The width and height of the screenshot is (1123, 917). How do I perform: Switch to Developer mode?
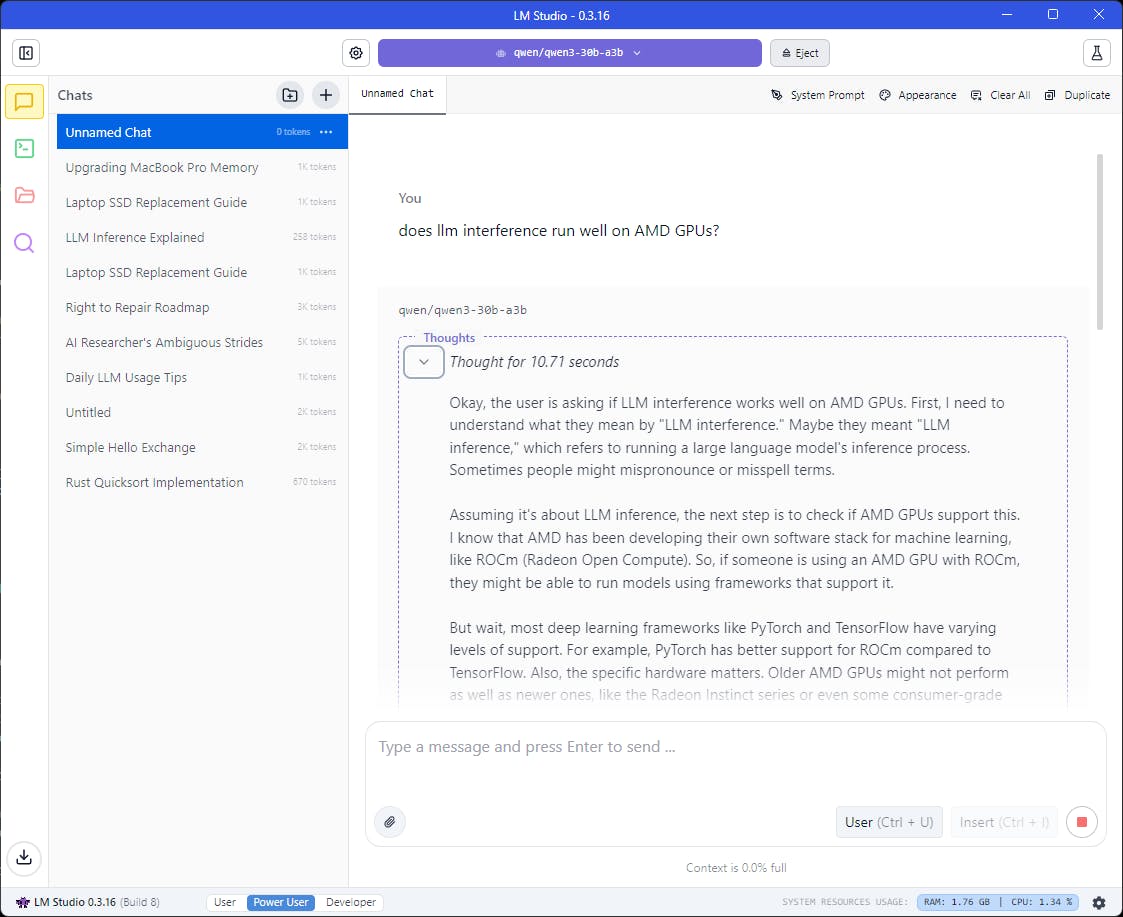click(x=351, y=903)
